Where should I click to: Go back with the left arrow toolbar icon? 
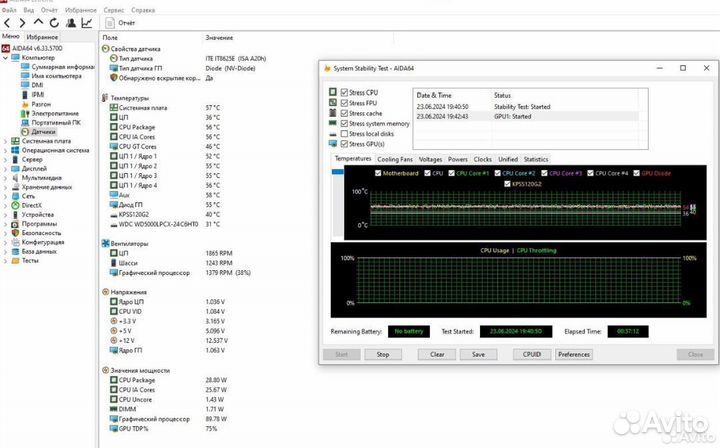(x=7, y=22)
